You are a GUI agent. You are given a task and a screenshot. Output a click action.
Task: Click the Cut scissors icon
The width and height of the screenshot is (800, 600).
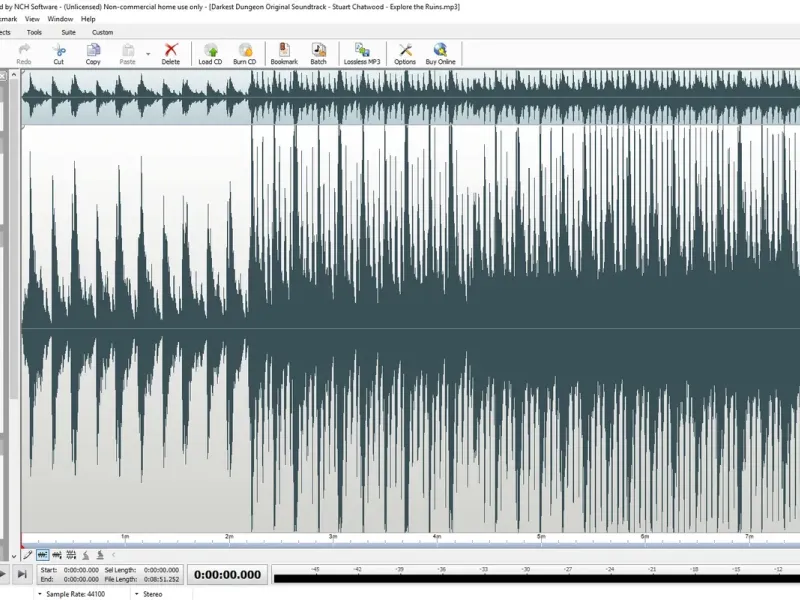coord(59,54)
